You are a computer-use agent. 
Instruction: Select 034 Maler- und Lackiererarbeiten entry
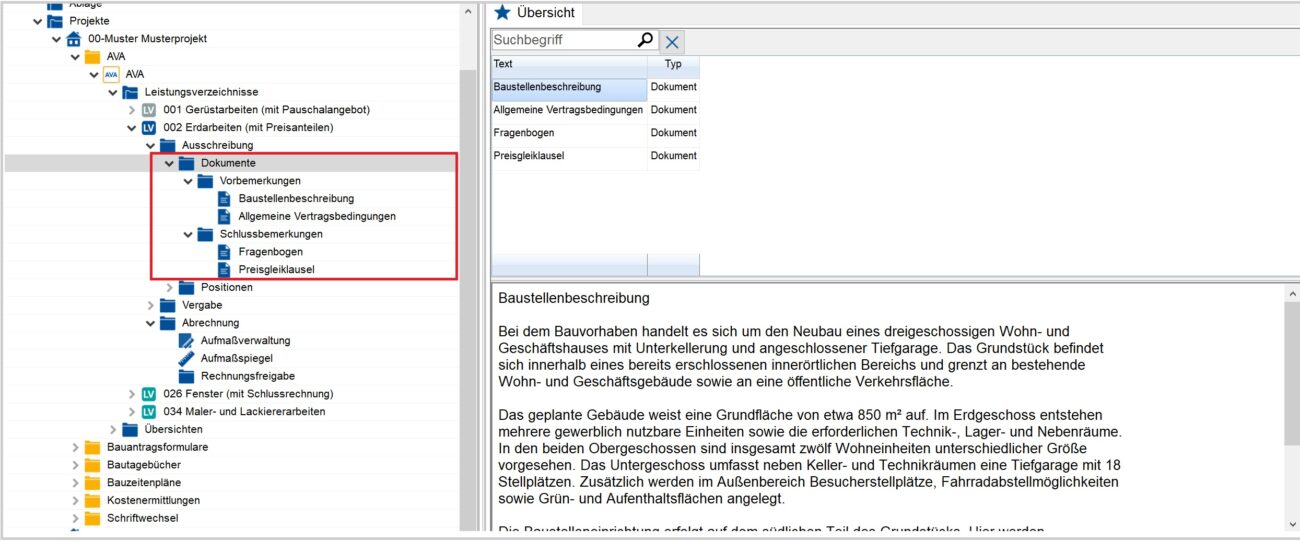click(244, 412)
